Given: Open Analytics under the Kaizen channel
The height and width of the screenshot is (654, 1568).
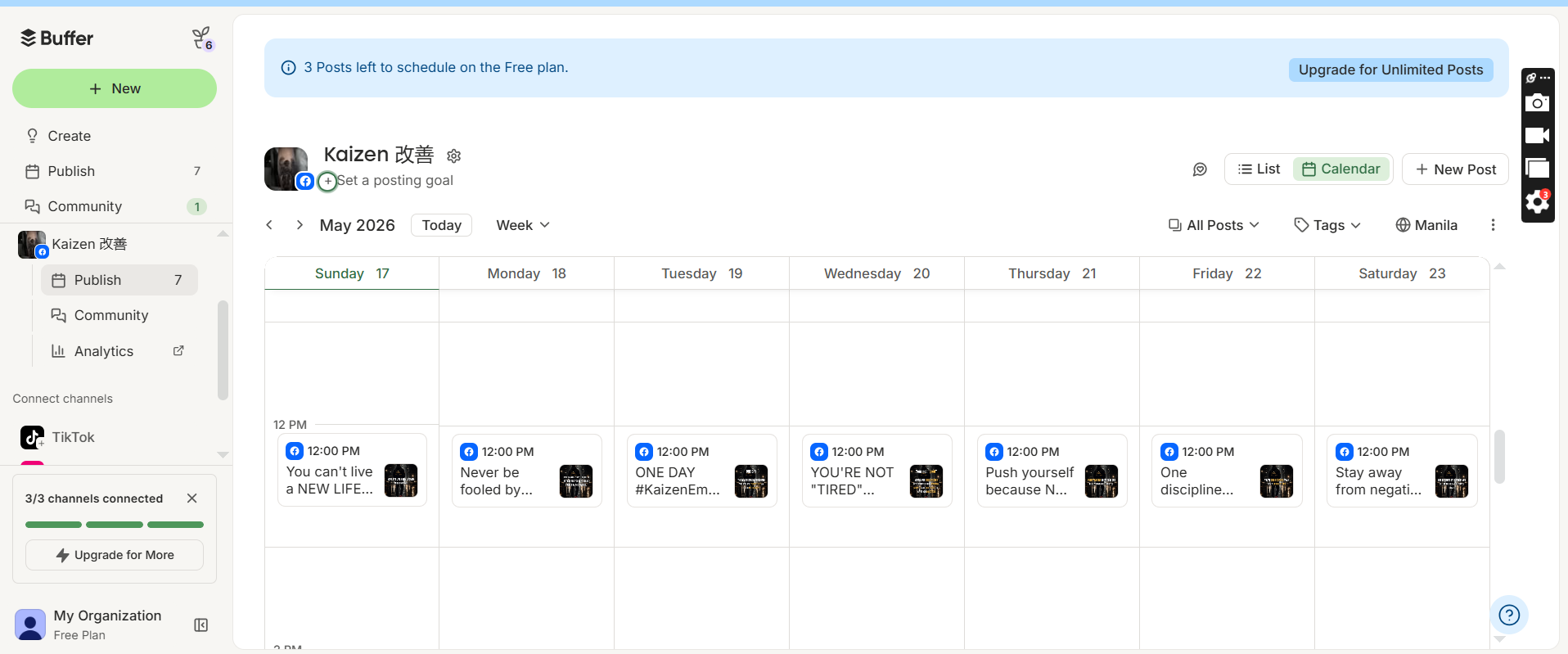Looking at the screenshot, I should coord(103,351).
